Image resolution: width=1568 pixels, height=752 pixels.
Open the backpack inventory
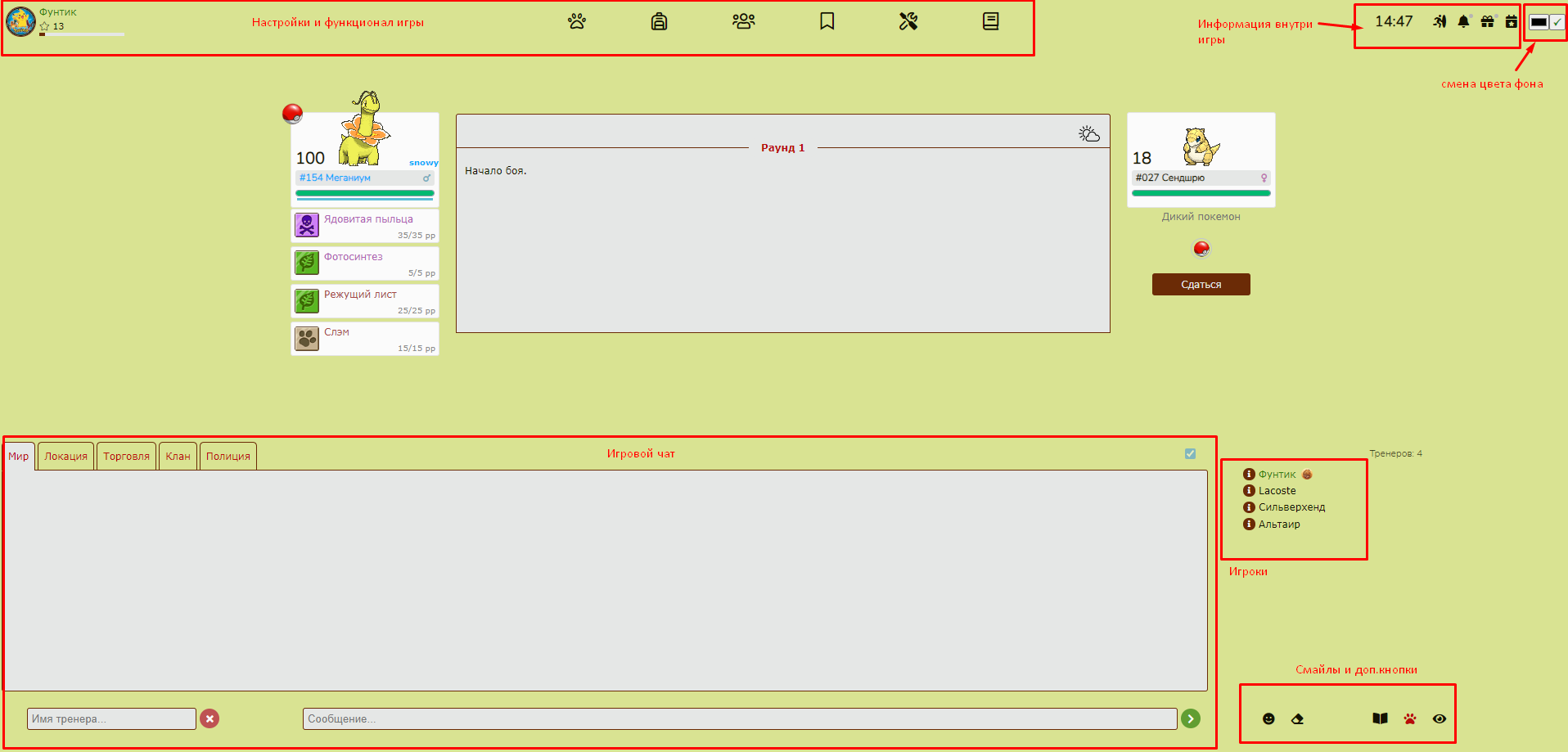[659, 21]
